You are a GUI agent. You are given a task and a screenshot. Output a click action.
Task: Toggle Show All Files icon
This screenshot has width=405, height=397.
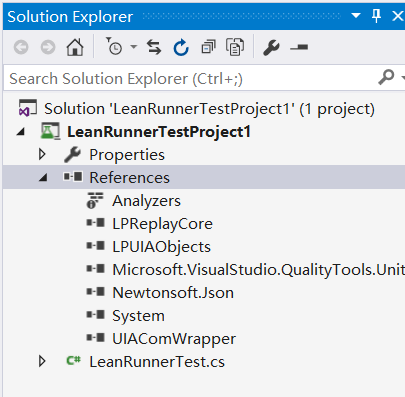pyautogui.click(x=235, y=47)
